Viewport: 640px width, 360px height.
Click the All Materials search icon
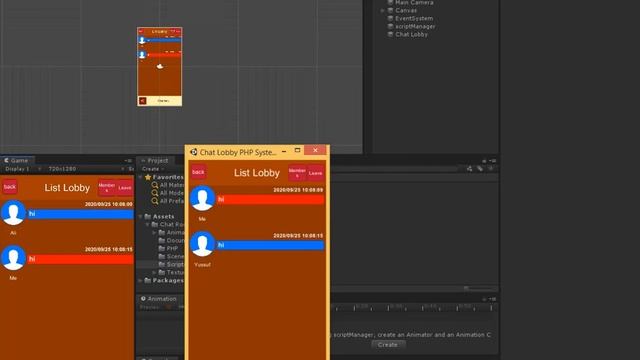pyautogui.click(x=155, y=185)
